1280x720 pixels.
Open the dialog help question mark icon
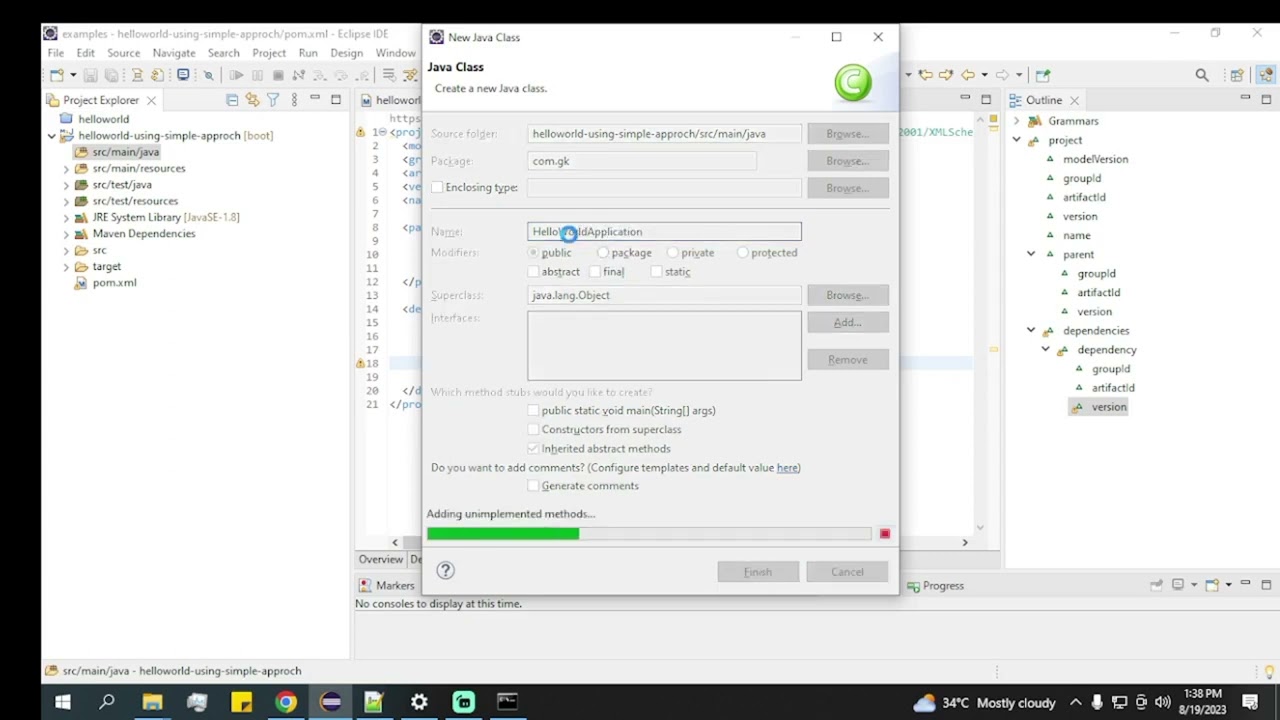click(x=446, y=570)
